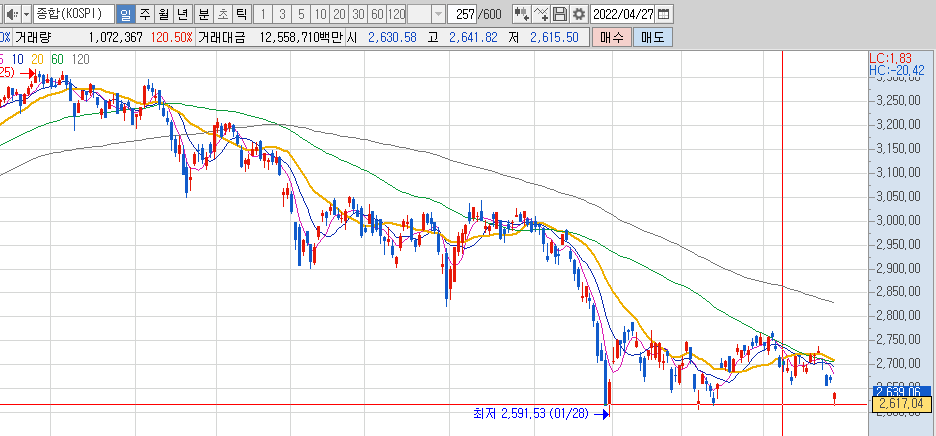Click the 20 moving average legend label
This screenshot has width=936, height=436.
37,59
